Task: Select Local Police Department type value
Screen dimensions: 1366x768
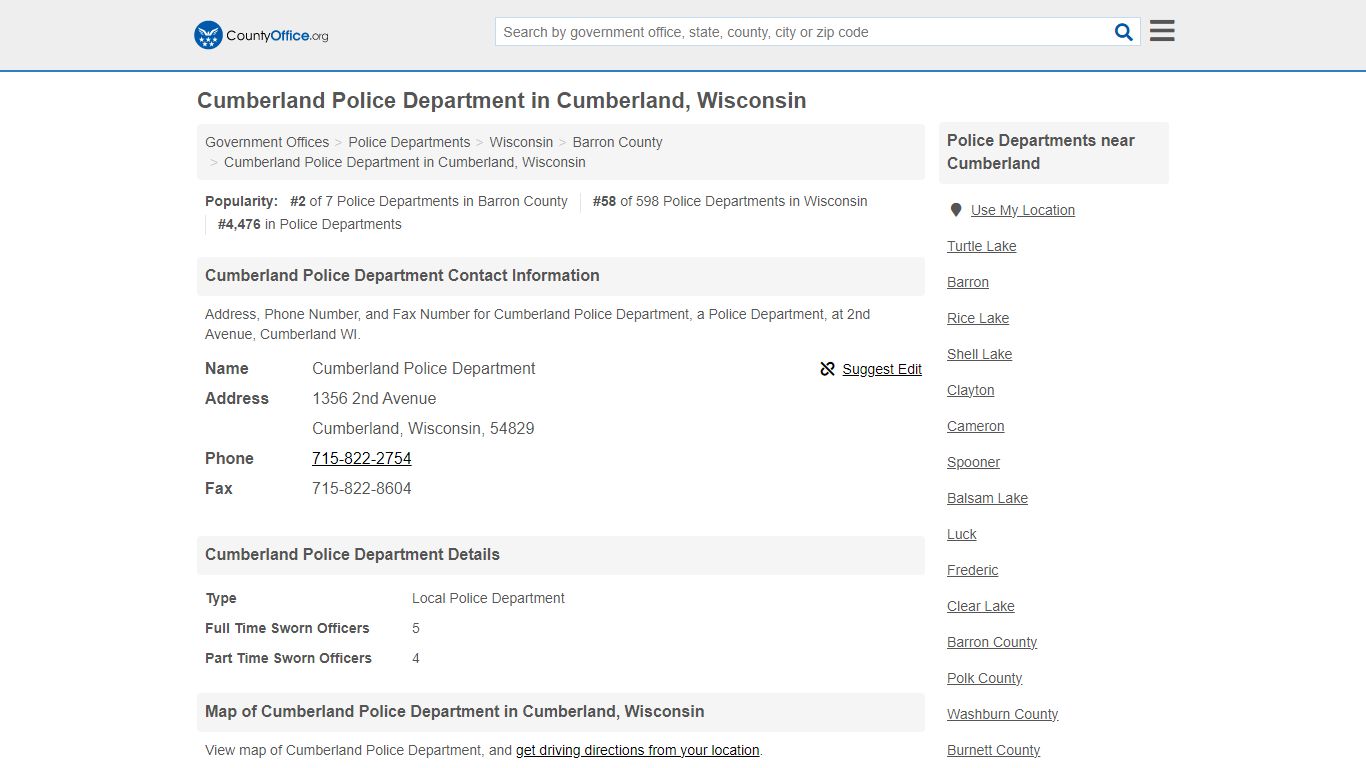Action: 488,598
